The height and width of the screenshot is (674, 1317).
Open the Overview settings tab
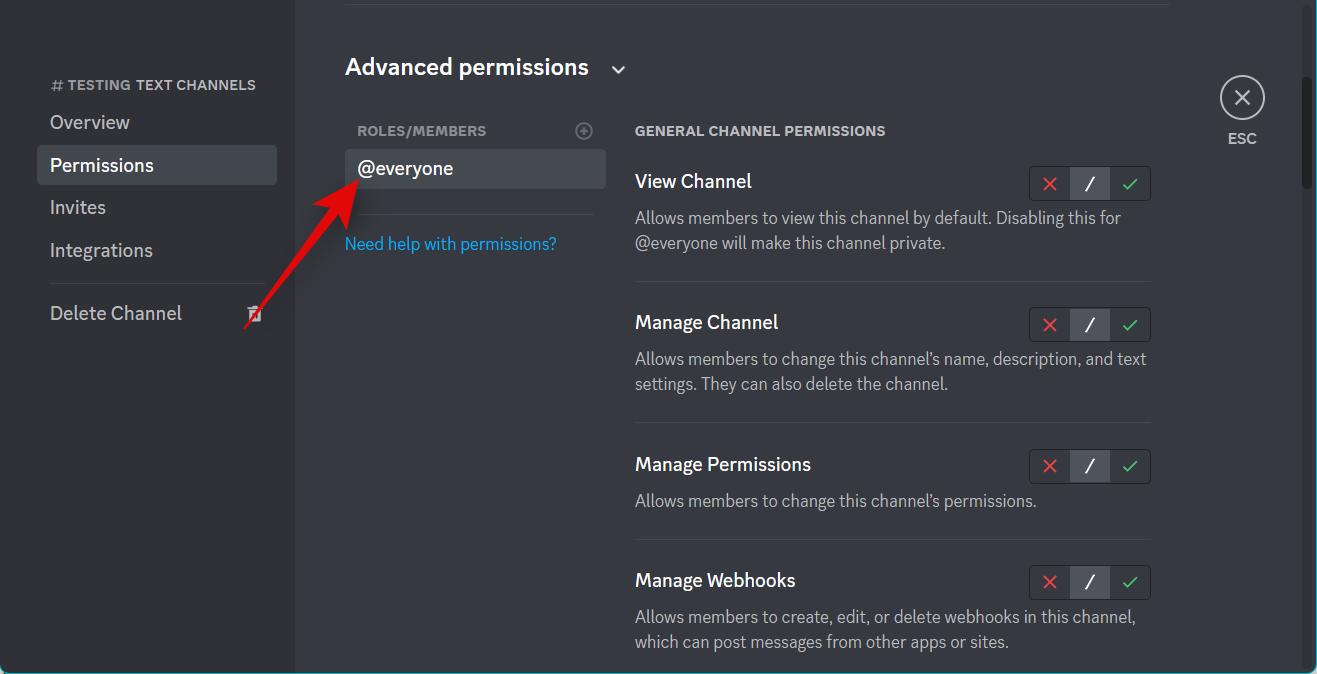(90, 122)
